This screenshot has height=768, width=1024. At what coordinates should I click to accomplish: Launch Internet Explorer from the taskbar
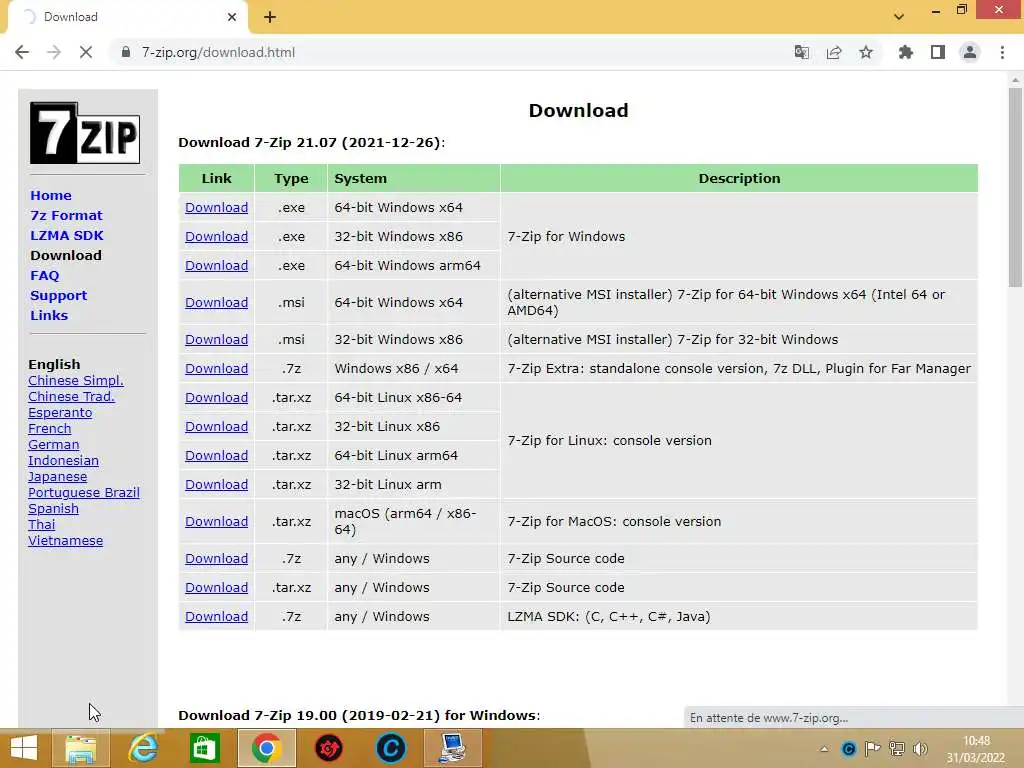(x=143, y=748)
